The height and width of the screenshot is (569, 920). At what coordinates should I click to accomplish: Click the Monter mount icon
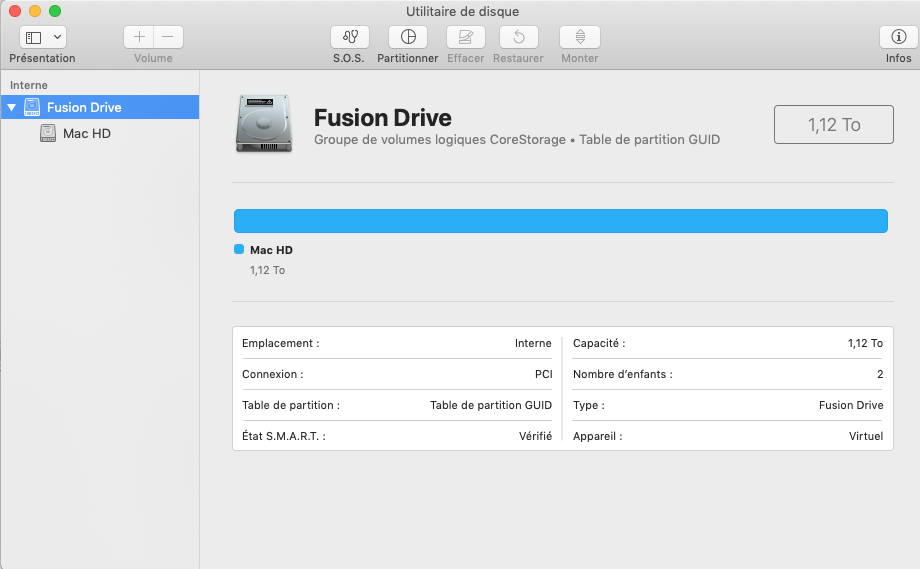pos(580,37)
